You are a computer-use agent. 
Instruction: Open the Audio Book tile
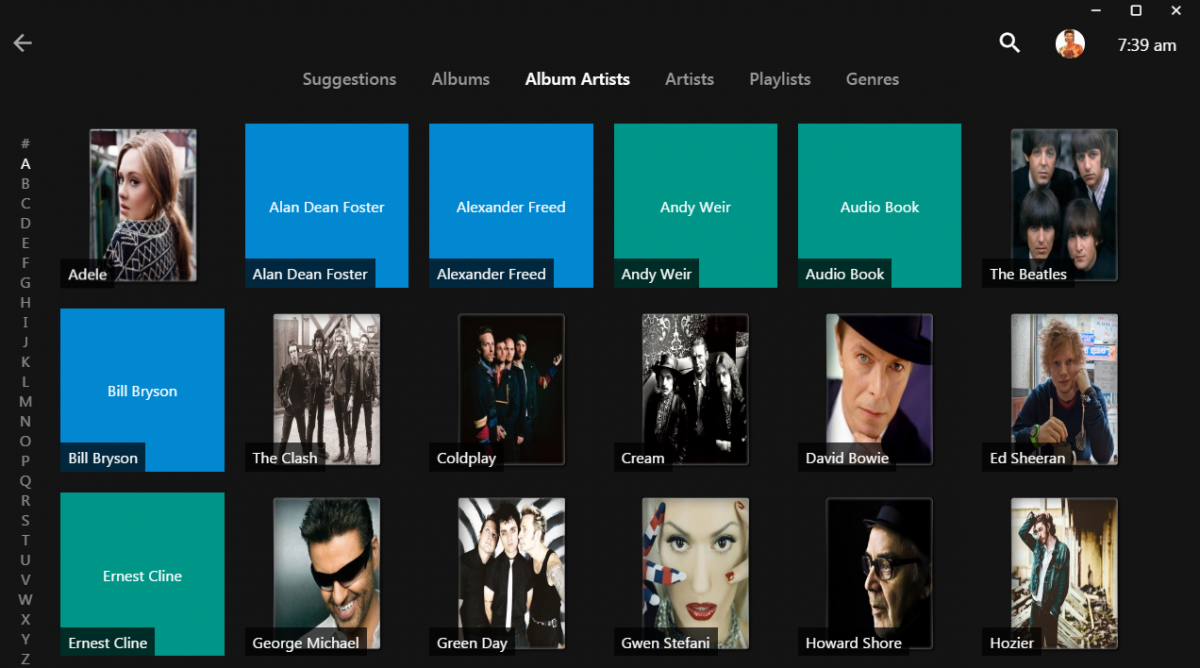tap(880, 206)
